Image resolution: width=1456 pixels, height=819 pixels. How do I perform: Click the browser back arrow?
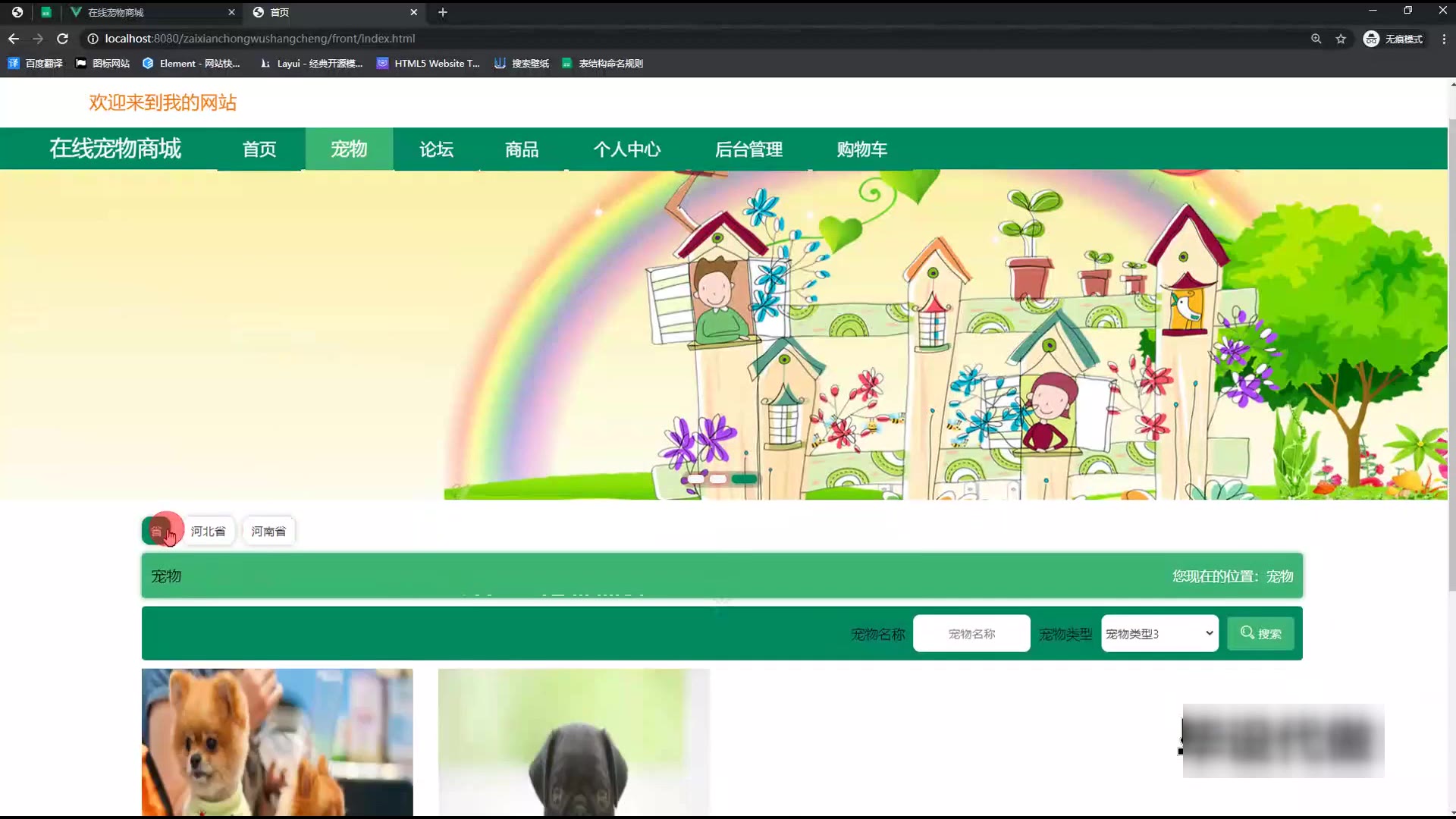click(14, 39)
